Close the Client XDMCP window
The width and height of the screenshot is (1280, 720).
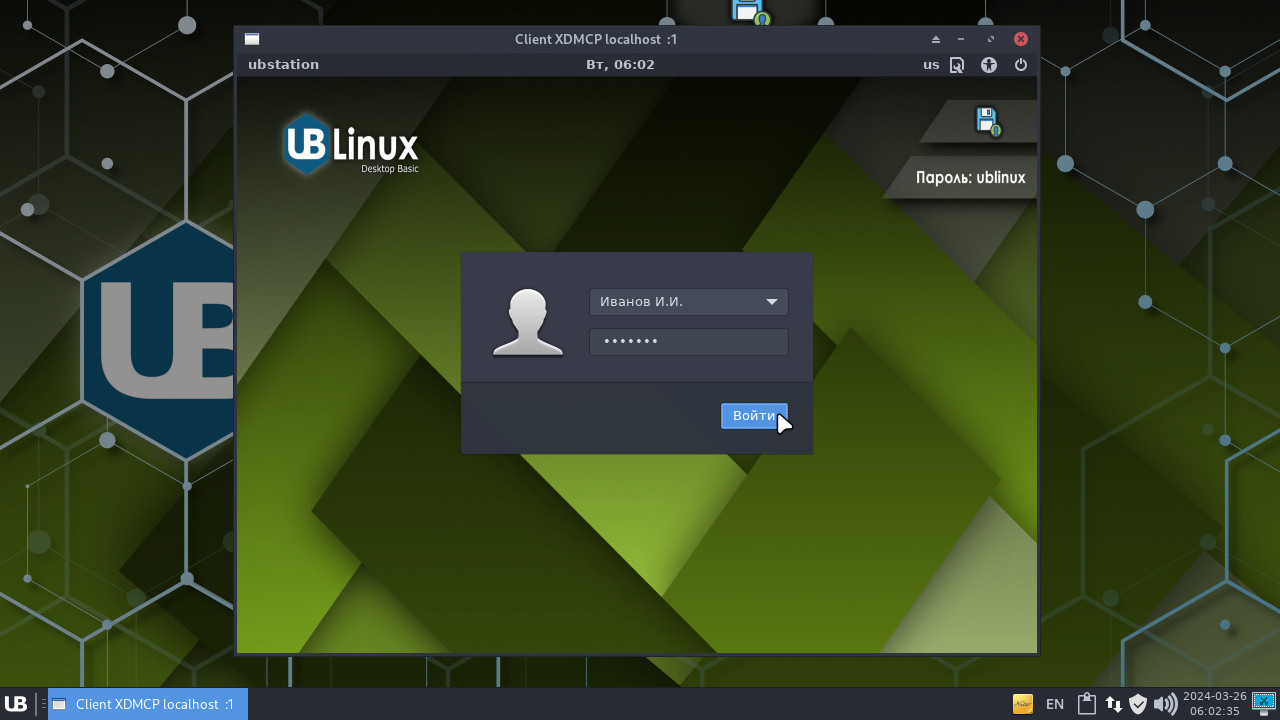click(1021, 39)
